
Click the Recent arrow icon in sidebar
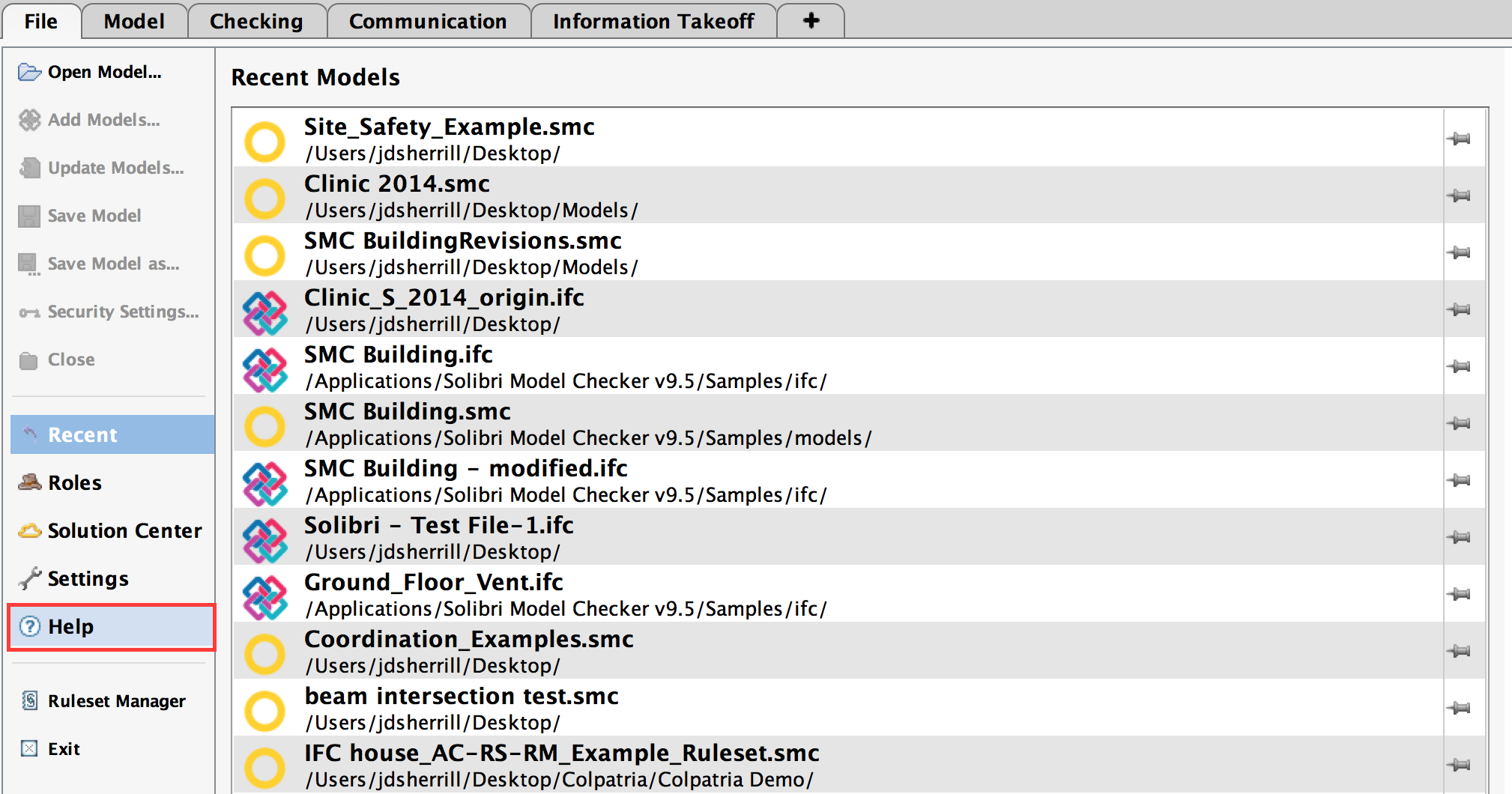coord(30,434)
